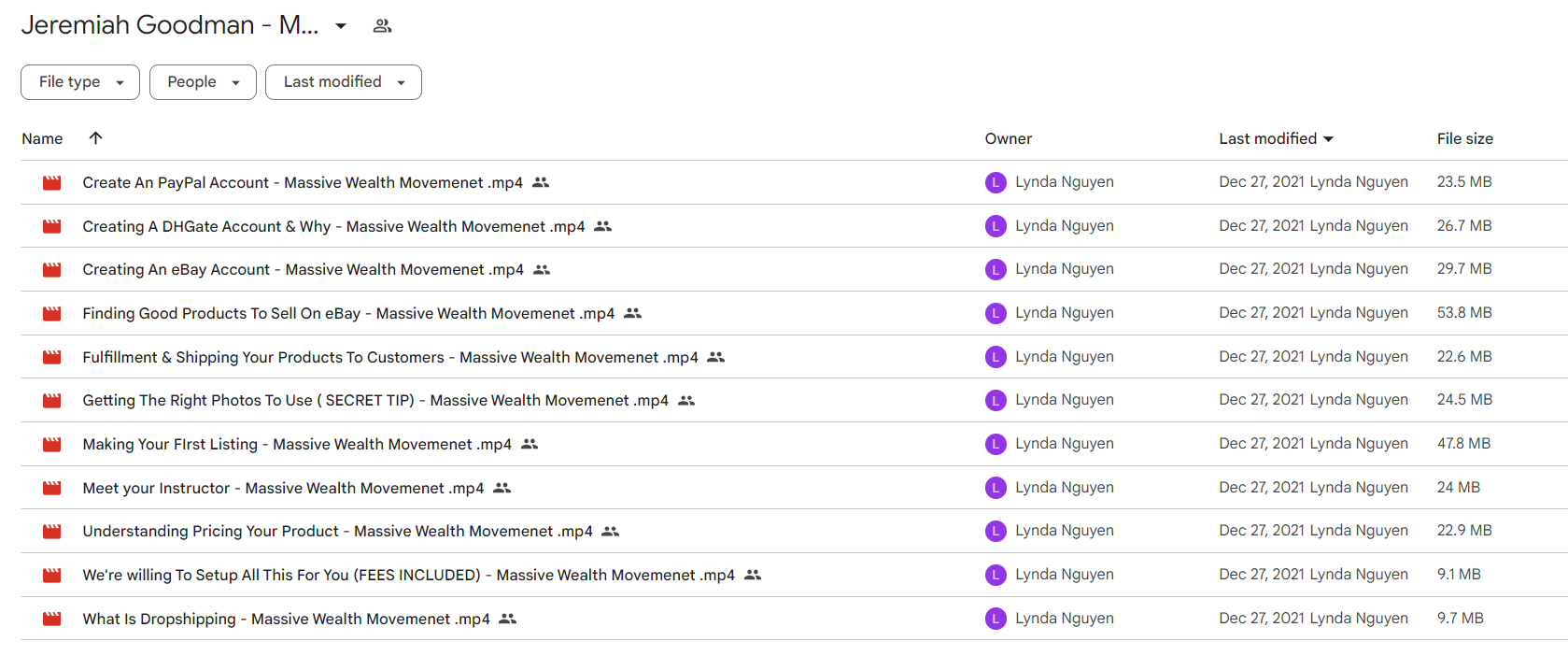Select Understanding Pricing Your Product file name
The height and width of the screenshot is (670, 1568).
(337, 532)
